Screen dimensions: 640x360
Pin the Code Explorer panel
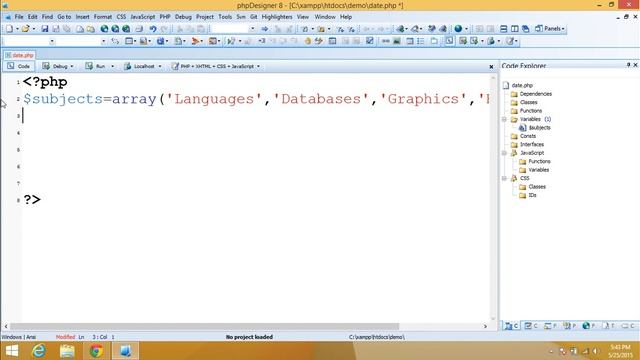(628, 65)
